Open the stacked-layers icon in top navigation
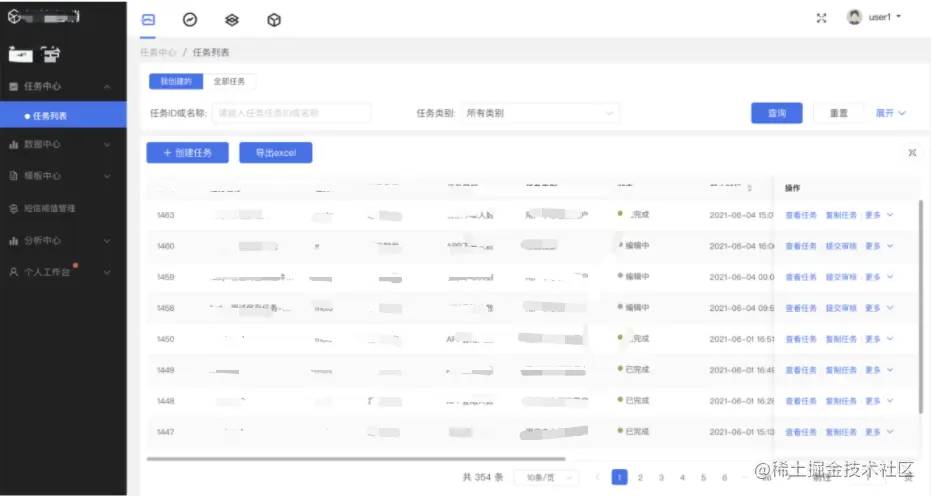The image size is (931, 496). (232, 20)
